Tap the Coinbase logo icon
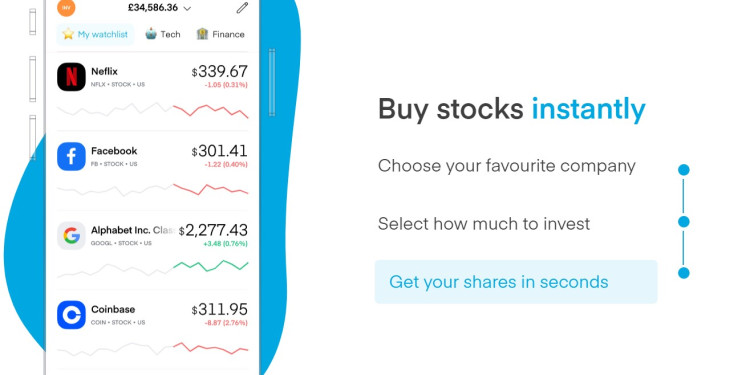Image resolution: width=750 pixels, height=375 pixels. point(71,315)
